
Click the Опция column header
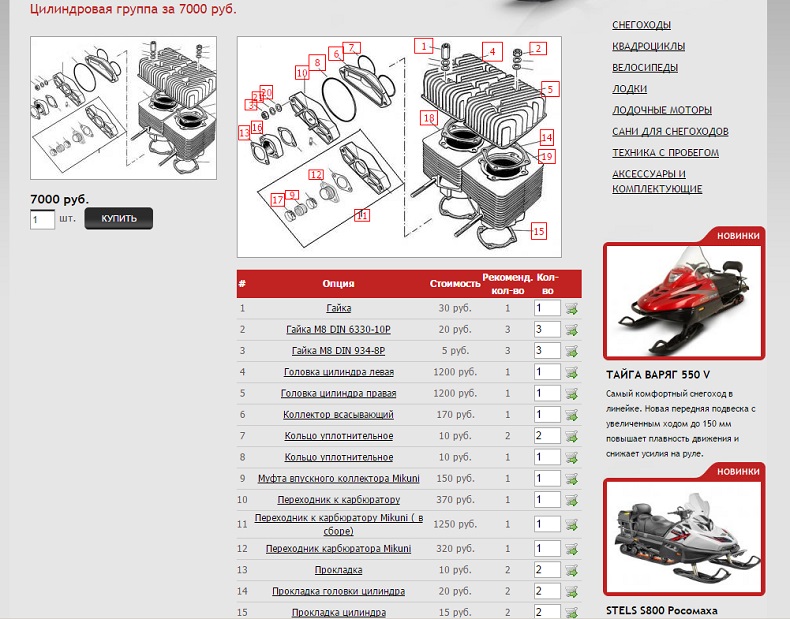[339, 284]
